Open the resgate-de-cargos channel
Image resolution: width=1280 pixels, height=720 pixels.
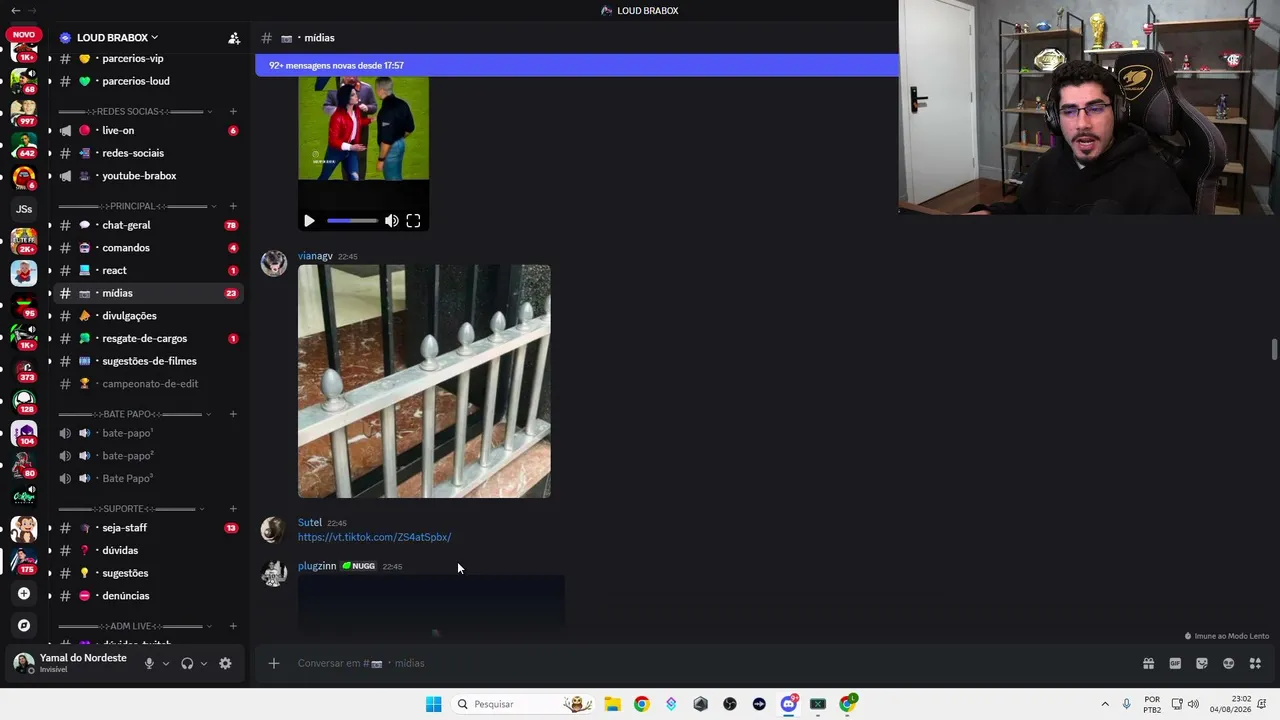click(148, 339)
